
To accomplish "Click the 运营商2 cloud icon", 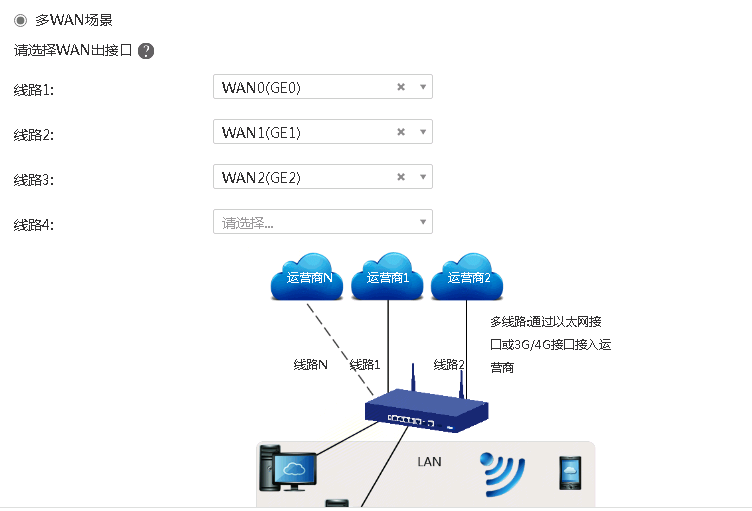I will click(467, 276).
